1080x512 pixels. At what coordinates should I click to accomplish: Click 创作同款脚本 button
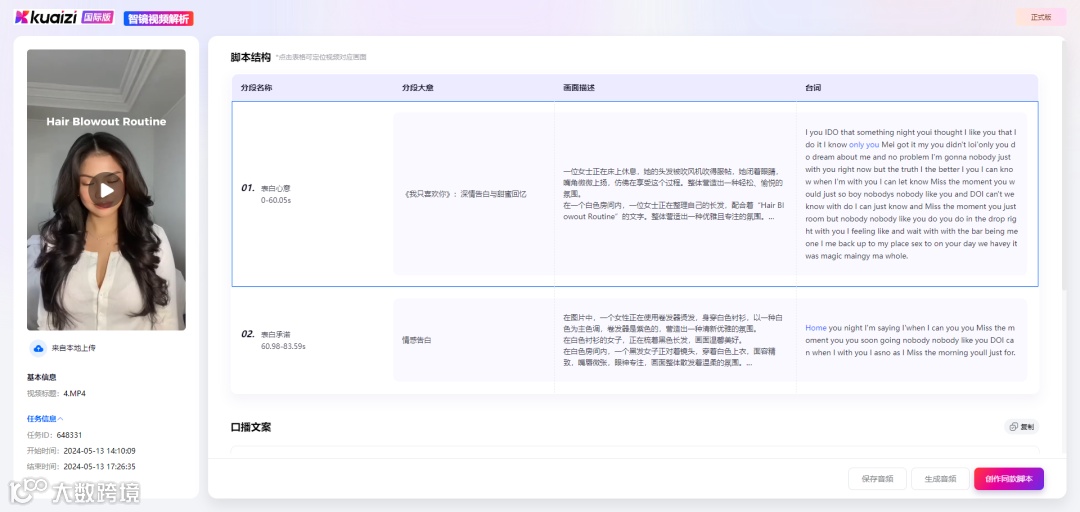[1008, 479]
